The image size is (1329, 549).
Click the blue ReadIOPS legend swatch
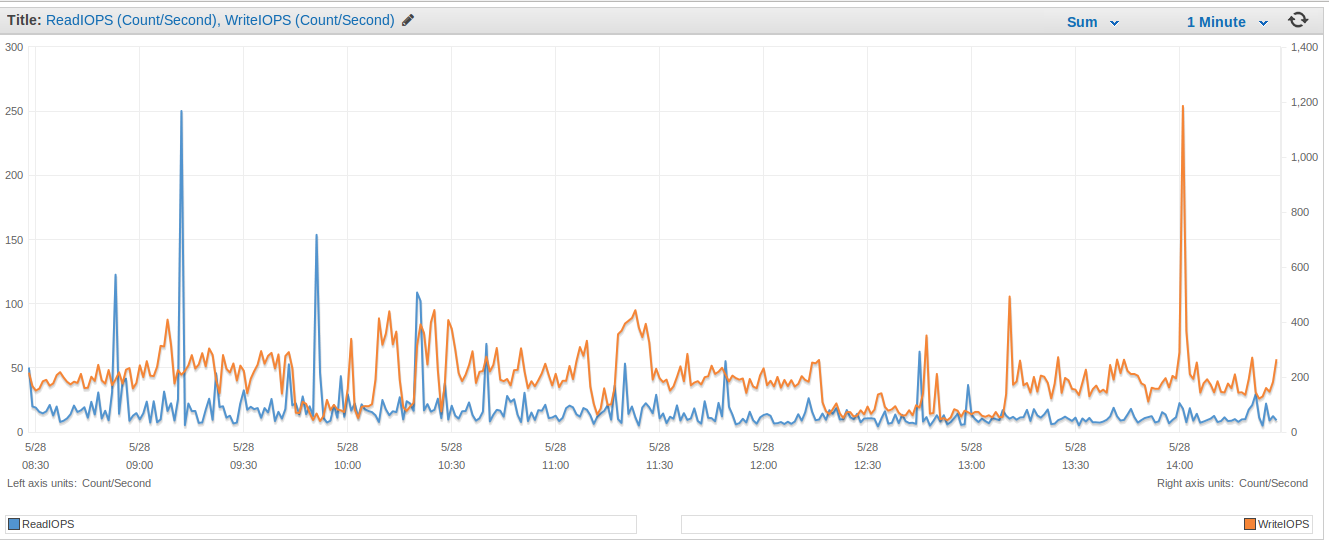14,524
